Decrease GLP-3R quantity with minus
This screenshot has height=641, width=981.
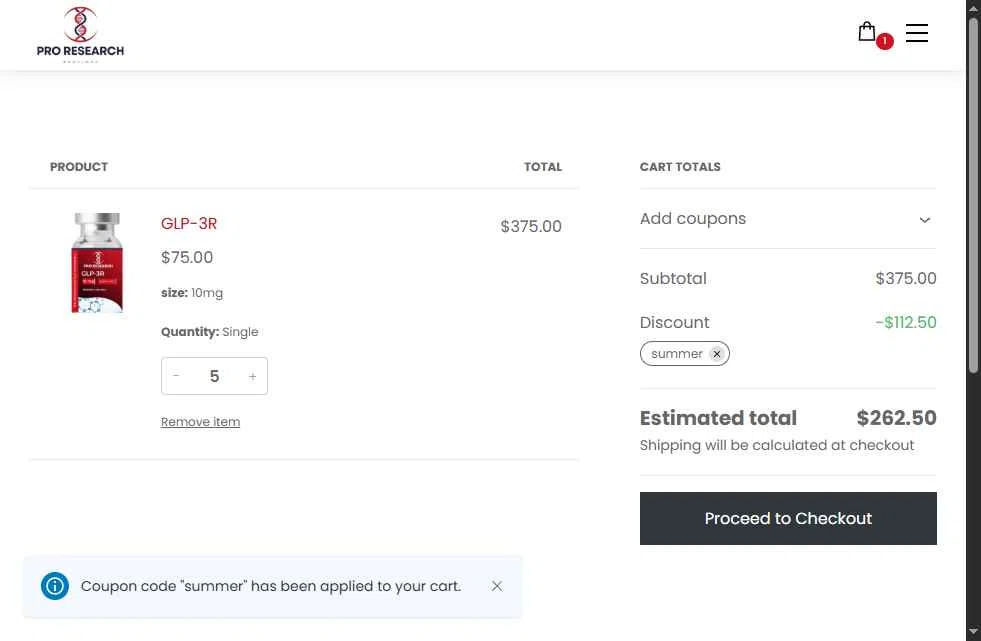(x=176, y=376)
